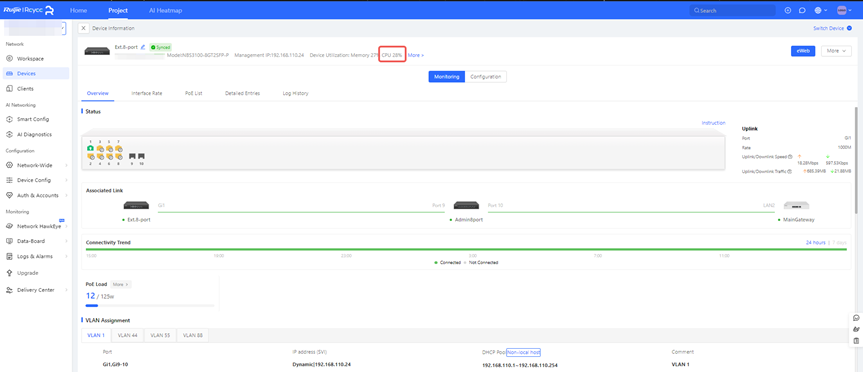
Task: Switch to the Monitoring view
Action: pyautogui.click(x=446, y=77)
